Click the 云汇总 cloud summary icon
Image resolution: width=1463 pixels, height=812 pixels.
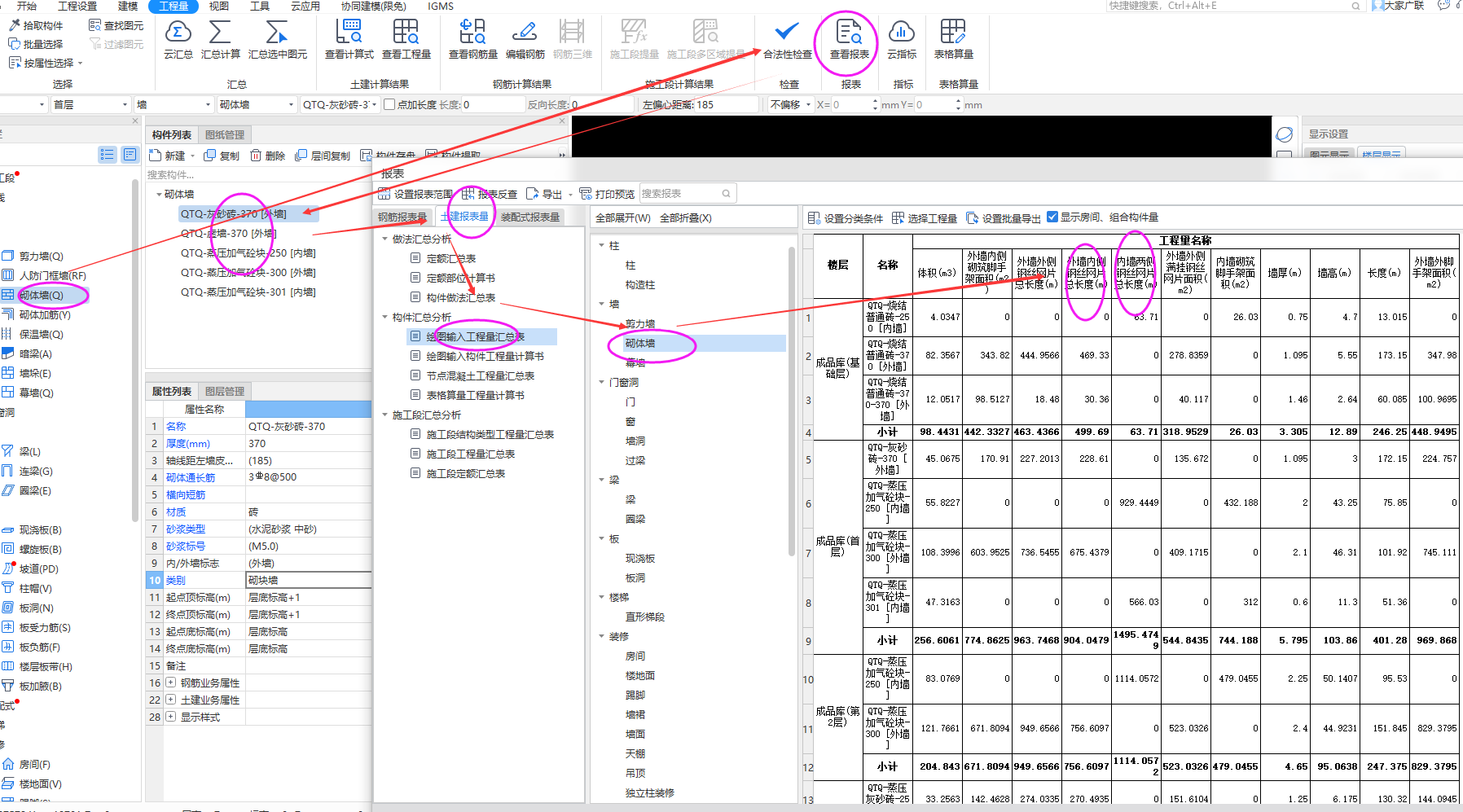178,40
